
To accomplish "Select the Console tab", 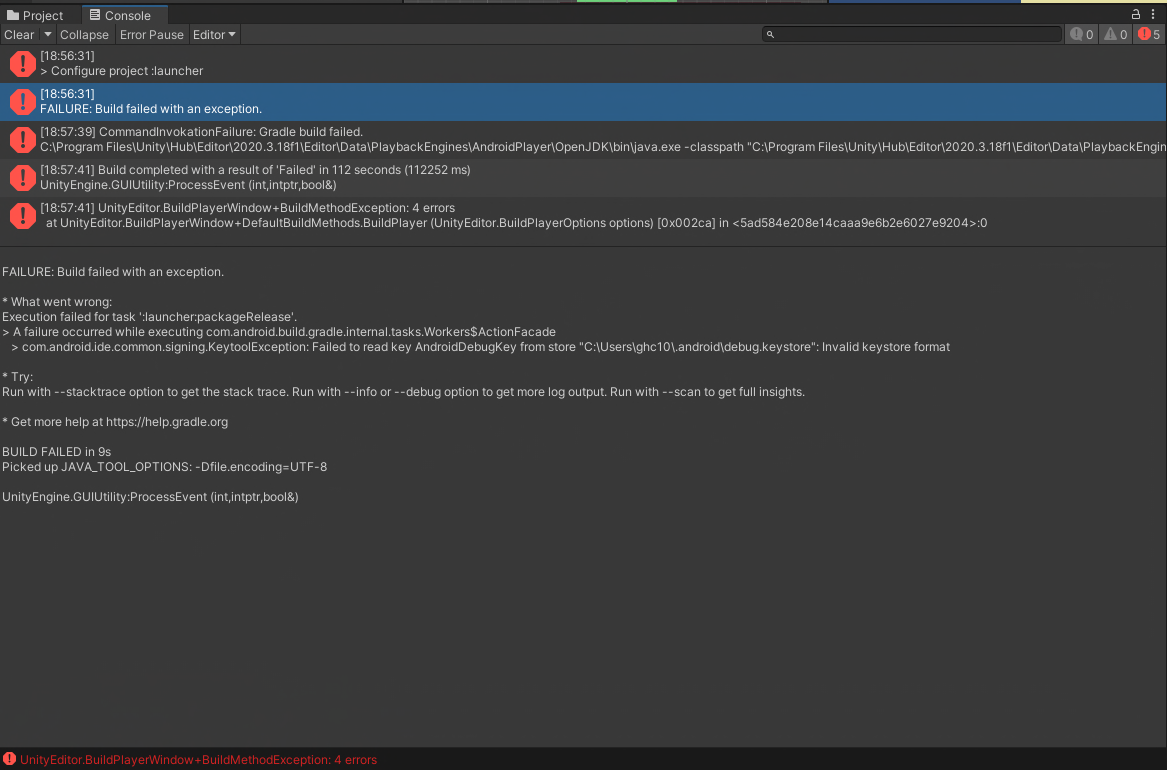I will (x=124, y=15).
